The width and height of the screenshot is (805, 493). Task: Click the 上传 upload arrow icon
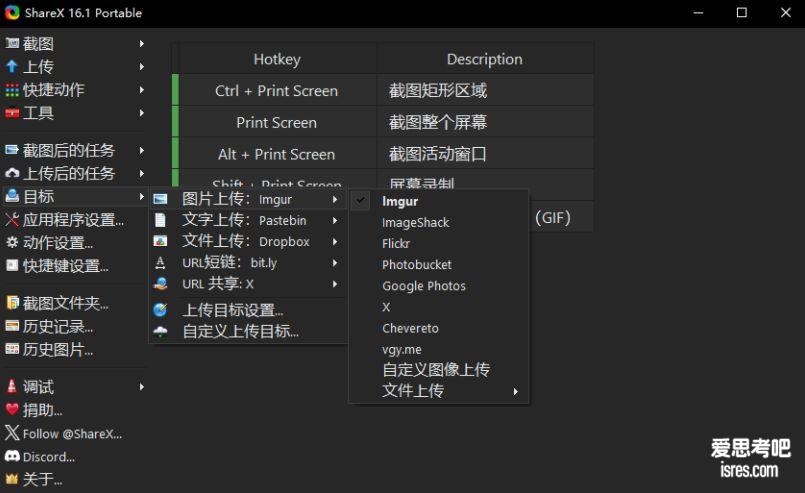[x=12, y=66]
